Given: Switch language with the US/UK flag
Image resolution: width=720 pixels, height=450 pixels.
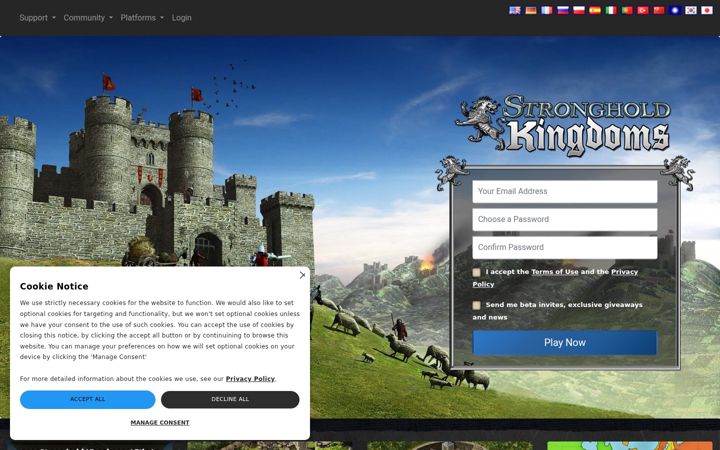Looking at the screenshot, I should pyautogui.click(x=515, y=10).
